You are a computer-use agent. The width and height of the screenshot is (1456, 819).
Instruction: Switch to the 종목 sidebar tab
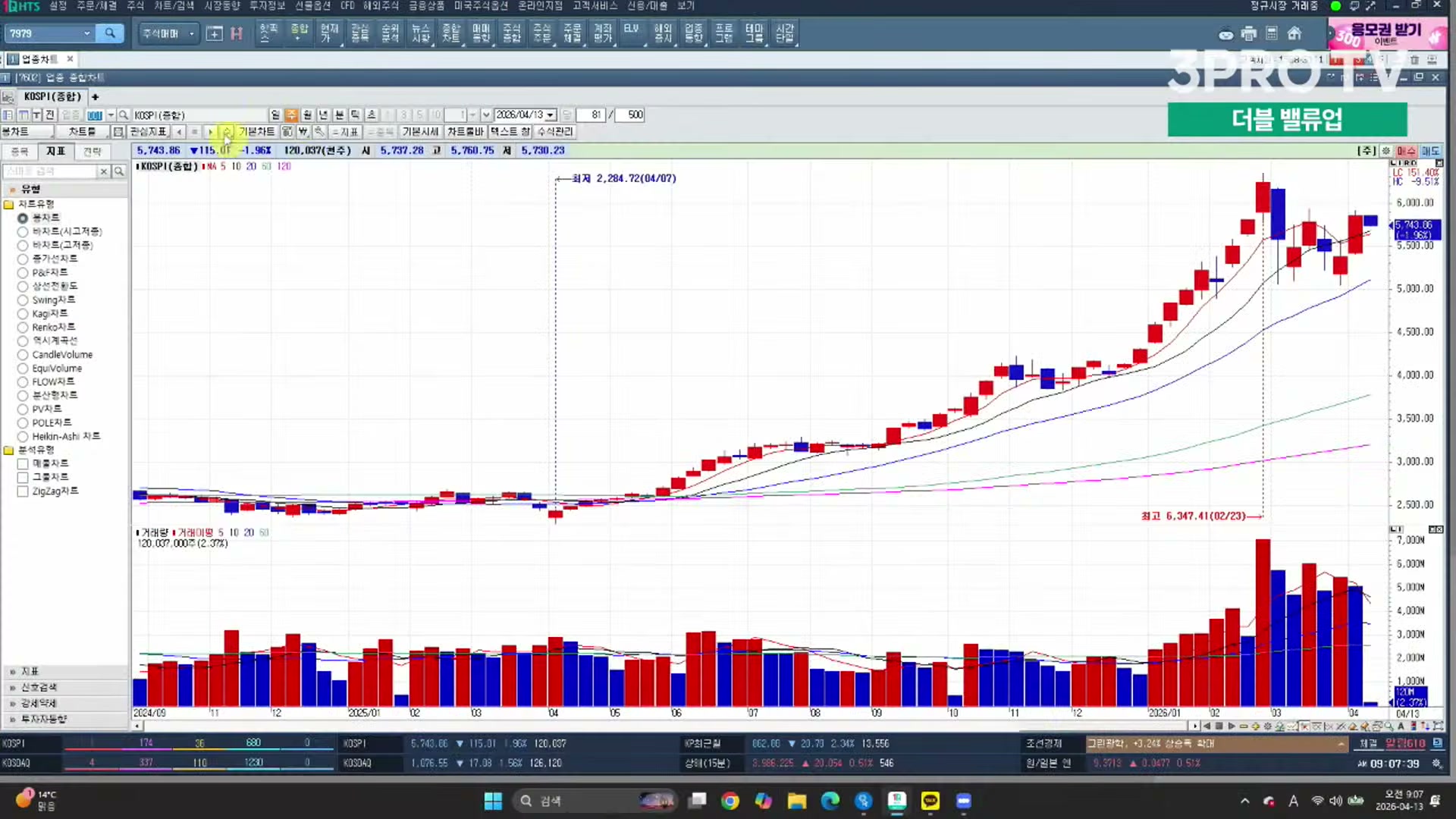click(19, 152)
